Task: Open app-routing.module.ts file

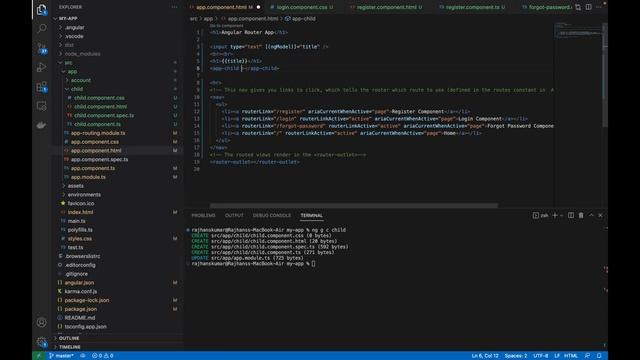Action: (x=98, y=133)
